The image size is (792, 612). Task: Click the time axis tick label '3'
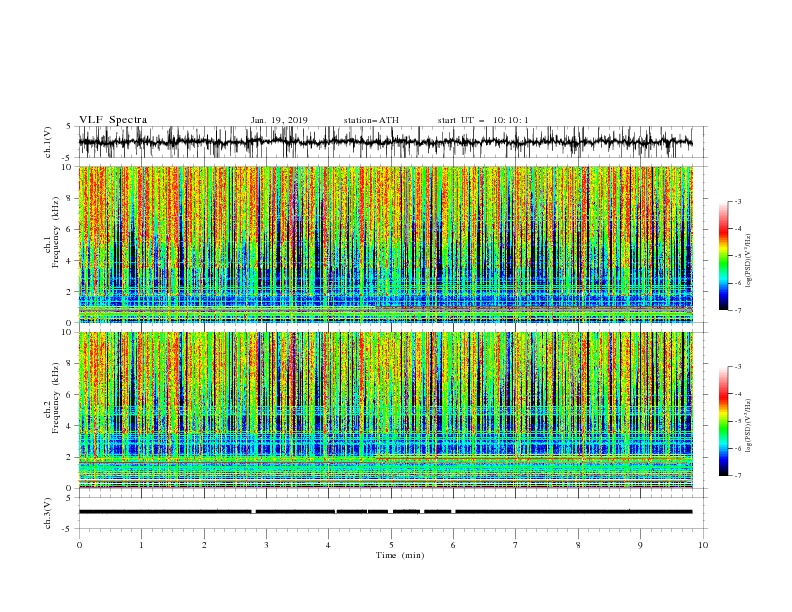pyautogui.click(x=266, y=545)
